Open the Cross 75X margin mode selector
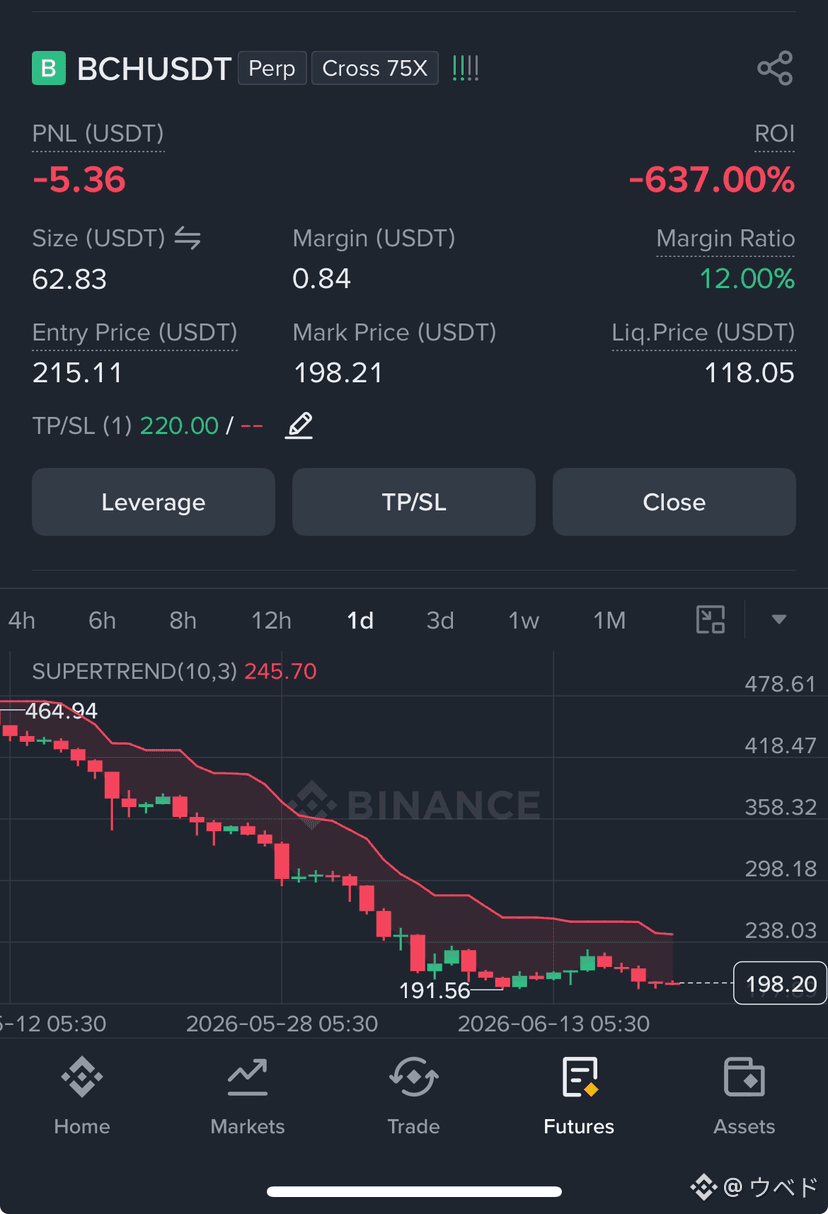828x1214 pixels. click(375, 68)
